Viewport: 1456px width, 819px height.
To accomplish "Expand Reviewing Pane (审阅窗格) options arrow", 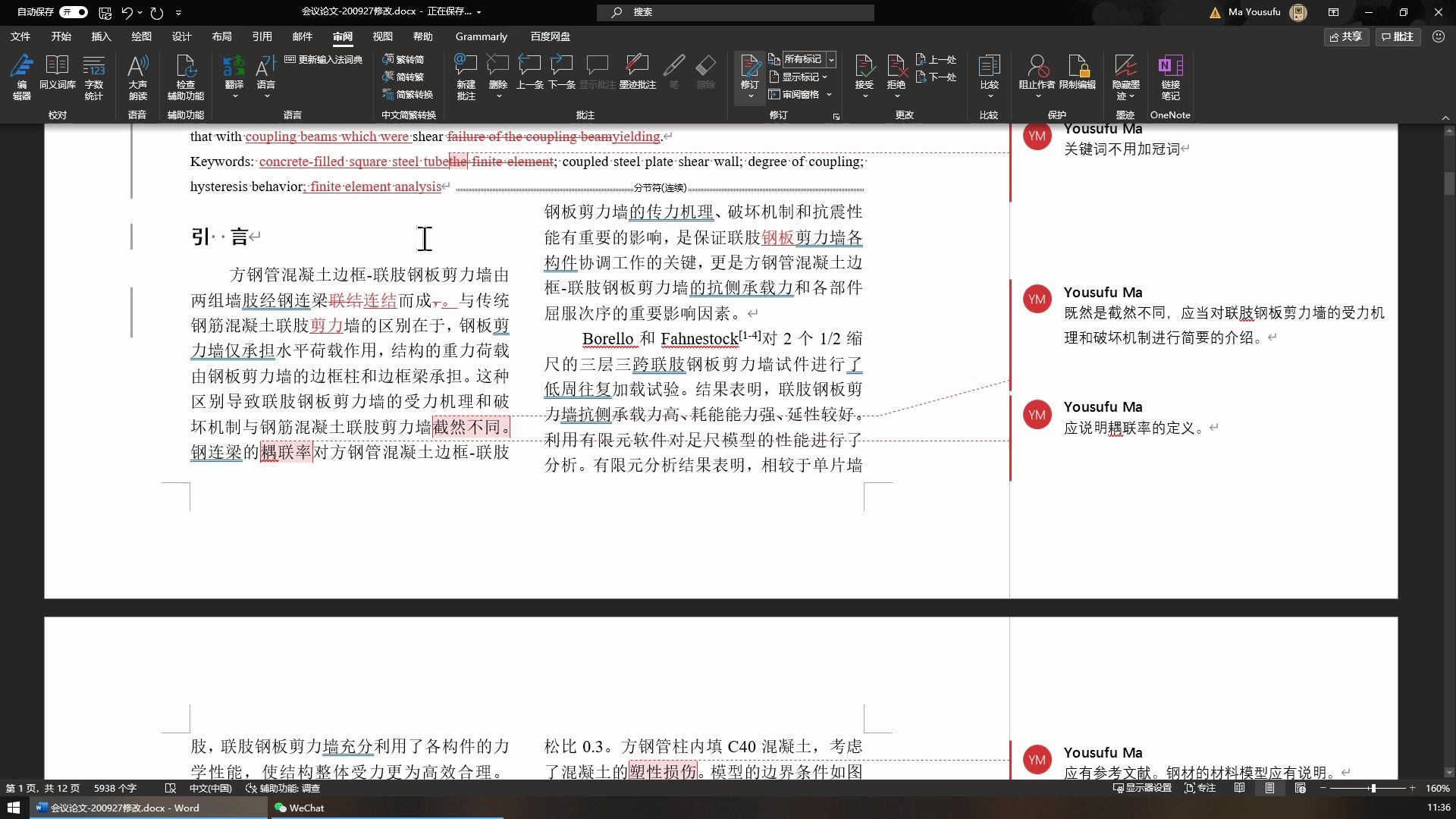I will 829,94.
